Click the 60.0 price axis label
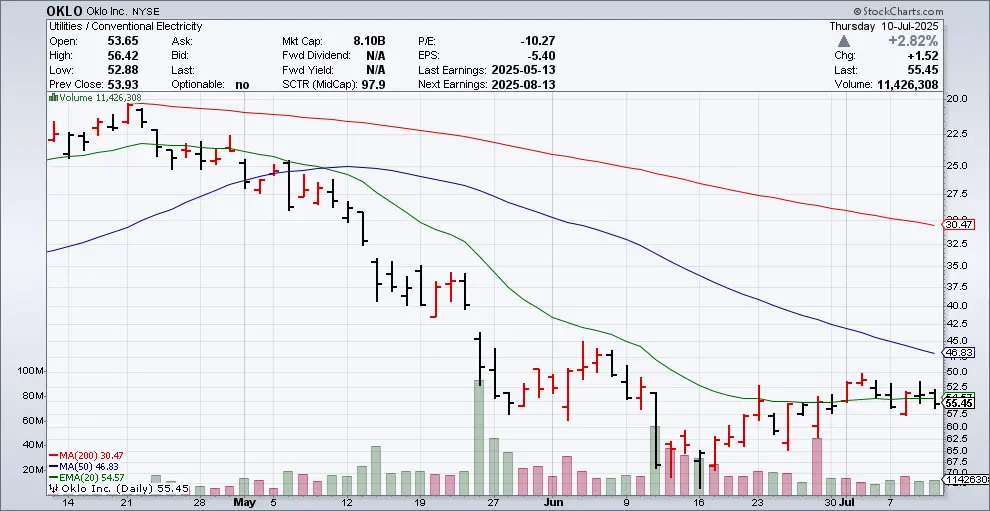The width and height of the screenshot is (990, 511). pyautogui.click(x=958, y=426)
